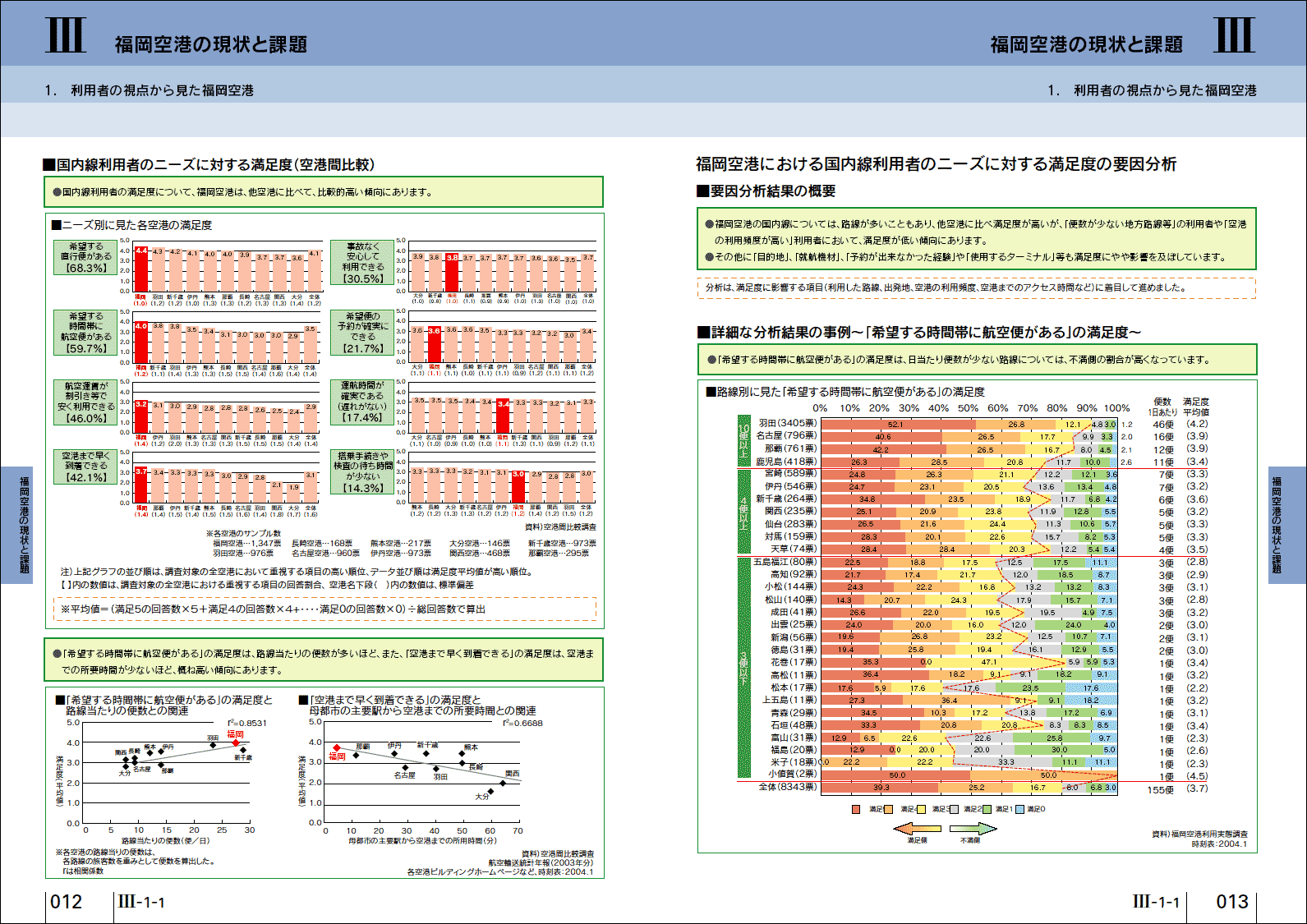
Task: Click the 小値賀(2票) row label
Action: (x=793, y=774)
